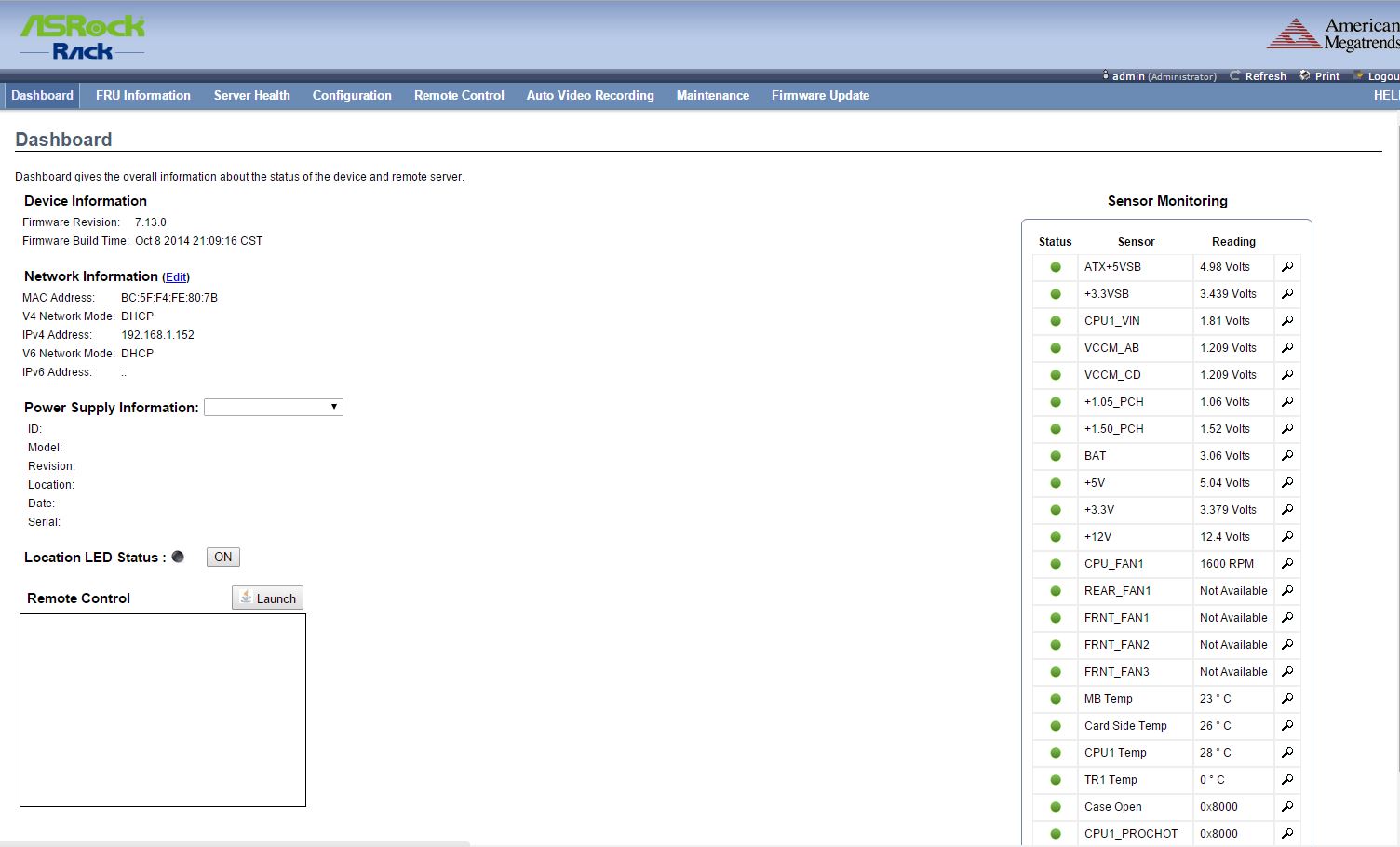Click magnifier icon for CPU1 Temp
This screenshot has width=1400, height=847.
1287,753
